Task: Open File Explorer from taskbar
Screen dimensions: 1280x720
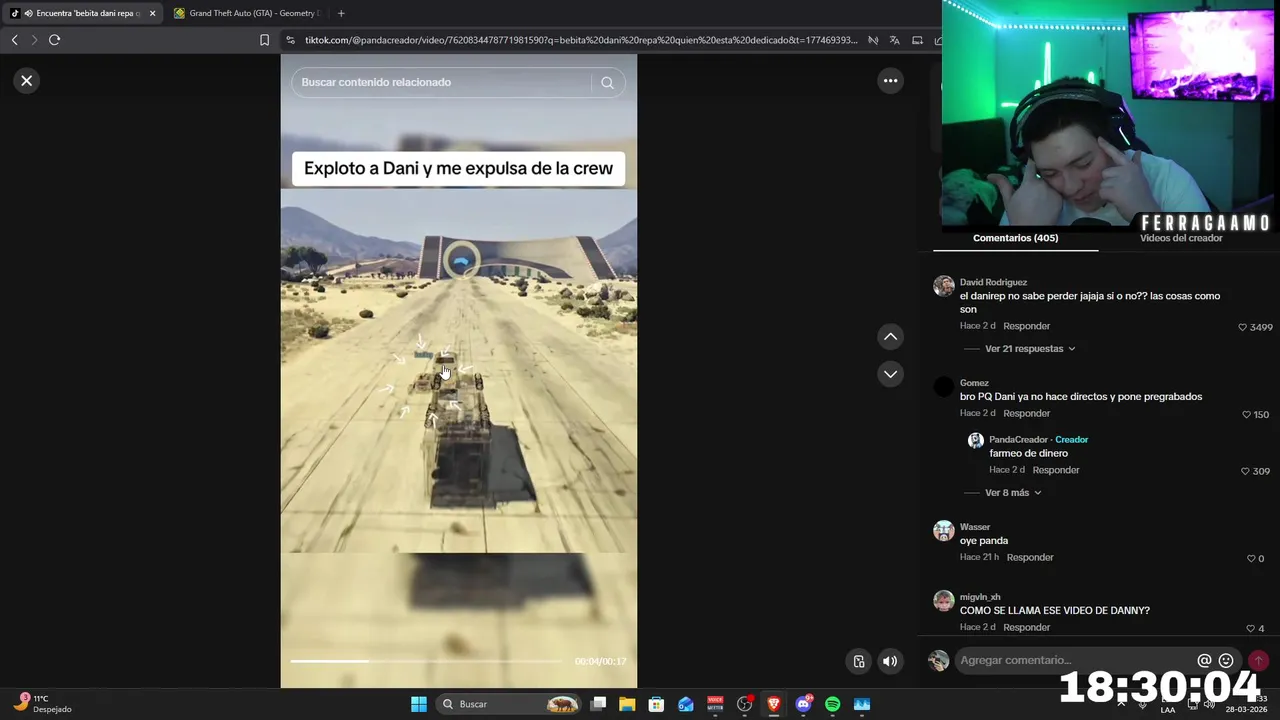Action: pos(627,704)
